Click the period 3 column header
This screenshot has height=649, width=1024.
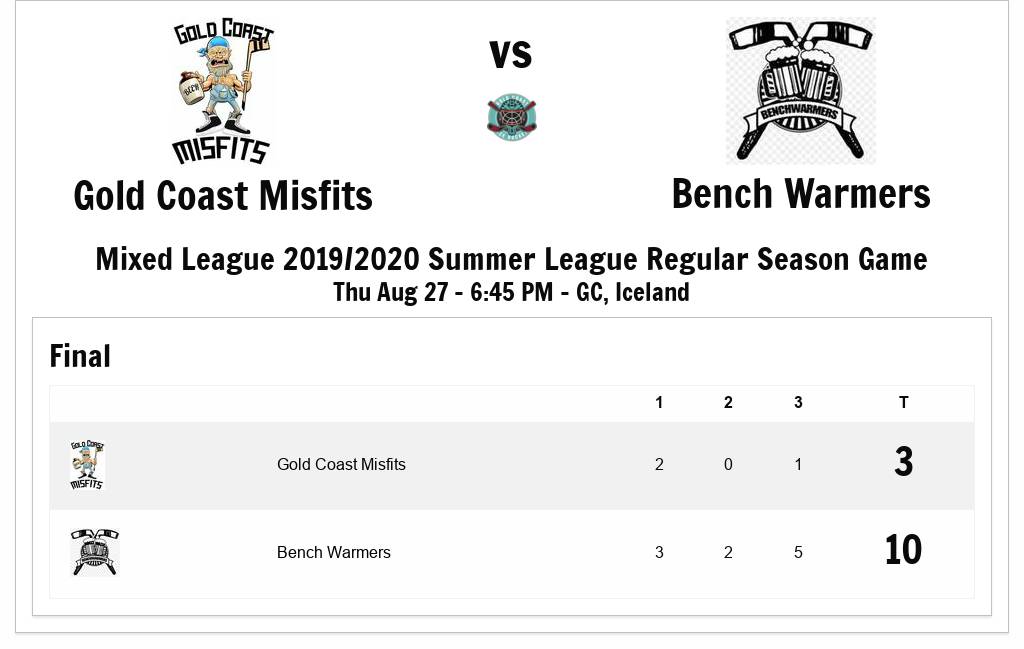point(798,403)
